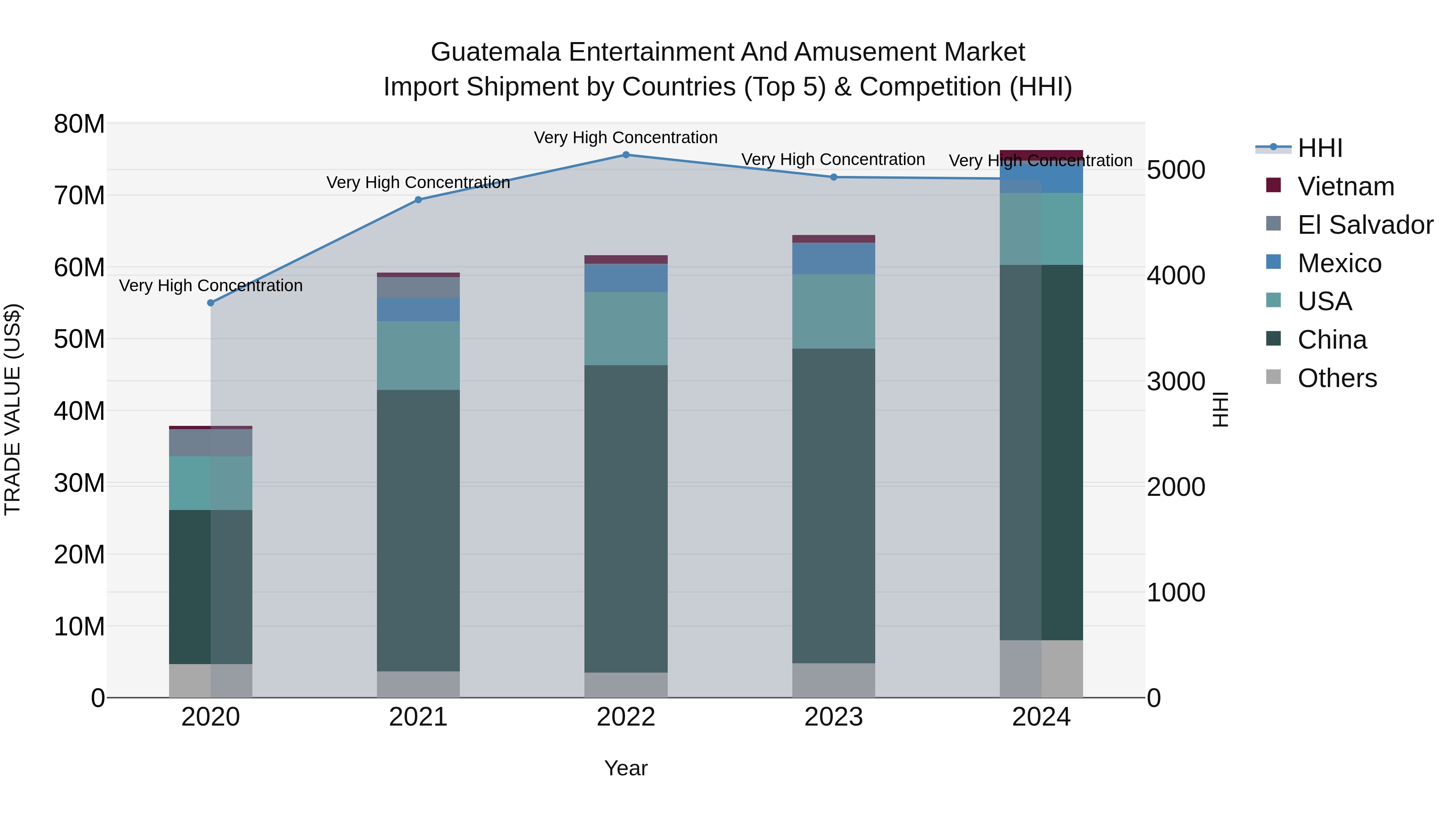Click the Very High Concentration label above 2021
The width and height of the screenshot is (1456, 819).
click(x=418, y=182)
